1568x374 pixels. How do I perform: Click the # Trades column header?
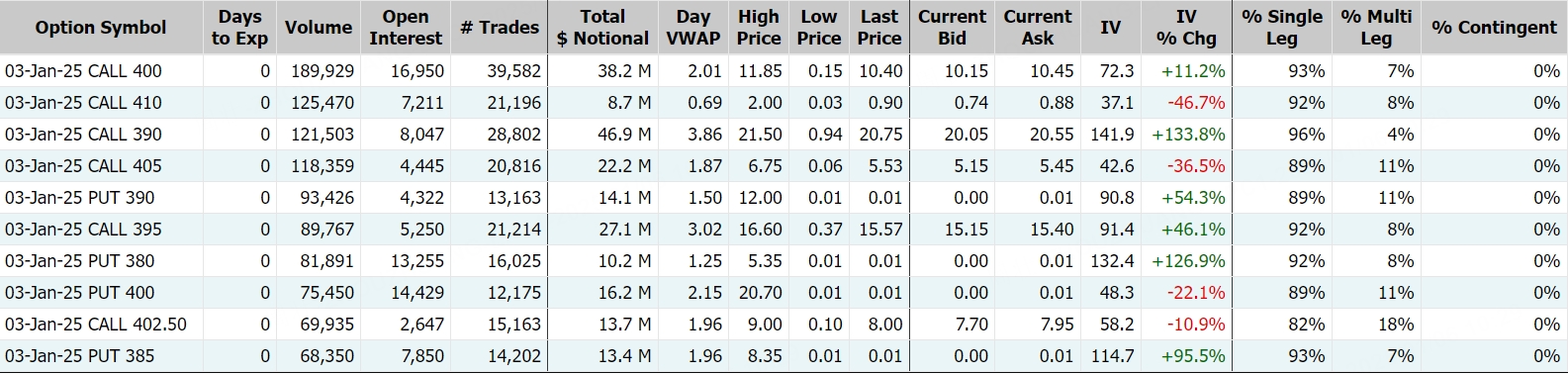pyautogui.click(x=500, y=28)
